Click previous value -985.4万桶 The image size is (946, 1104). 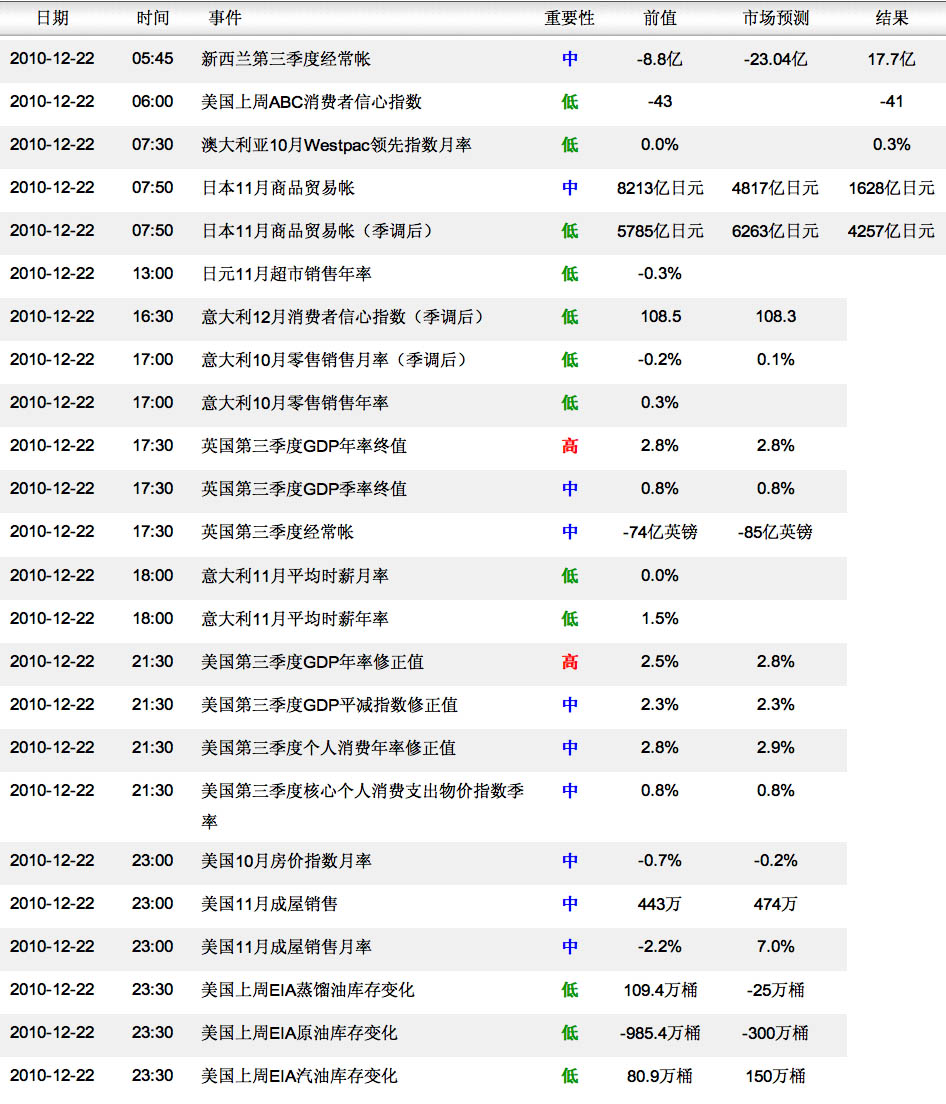click(x=660, y=1033)
